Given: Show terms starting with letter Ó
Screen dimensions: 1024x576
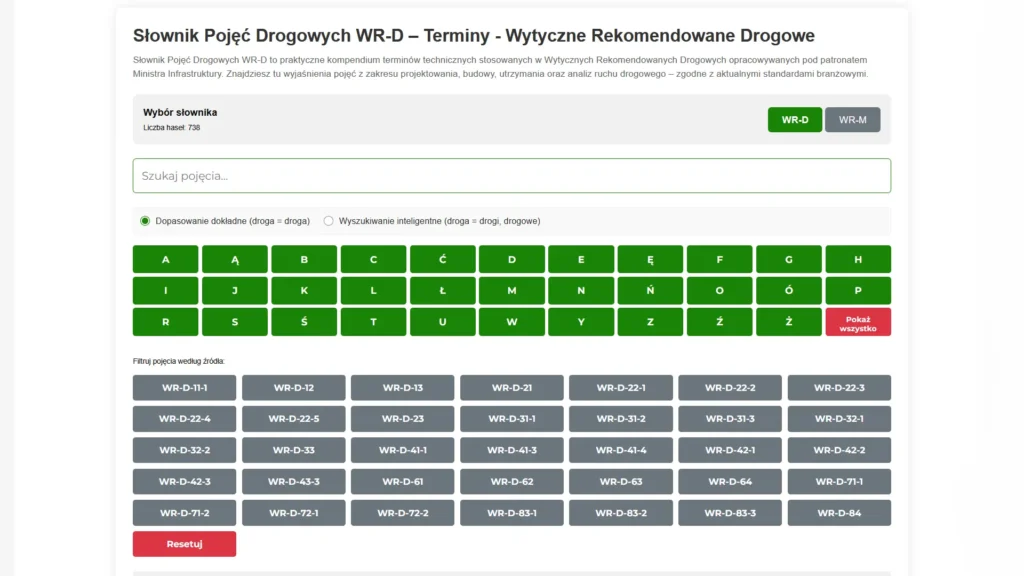Looking at the screenshot, I should (x=789, y=290).
